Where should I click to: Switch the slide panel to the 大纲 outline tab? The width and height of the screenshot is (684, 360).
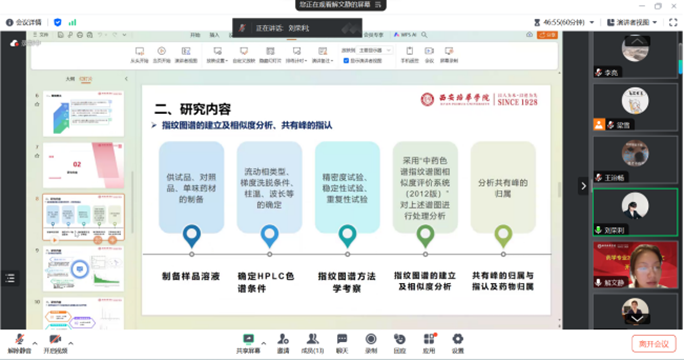(x=70, y=79)
